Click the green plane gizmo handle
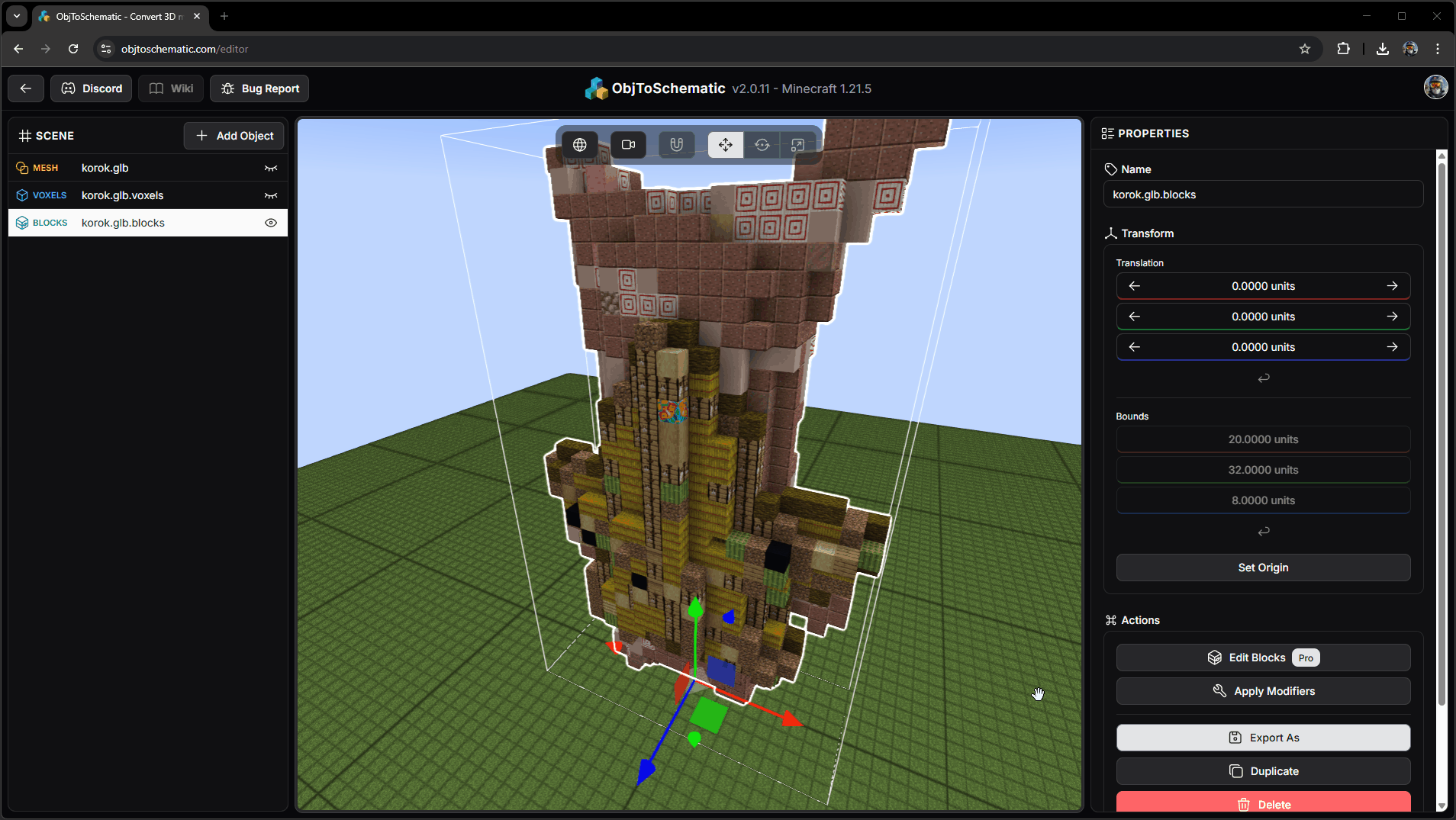Image resolution: width=1456 pixels, height=820 pixels. tap(709, 715)
